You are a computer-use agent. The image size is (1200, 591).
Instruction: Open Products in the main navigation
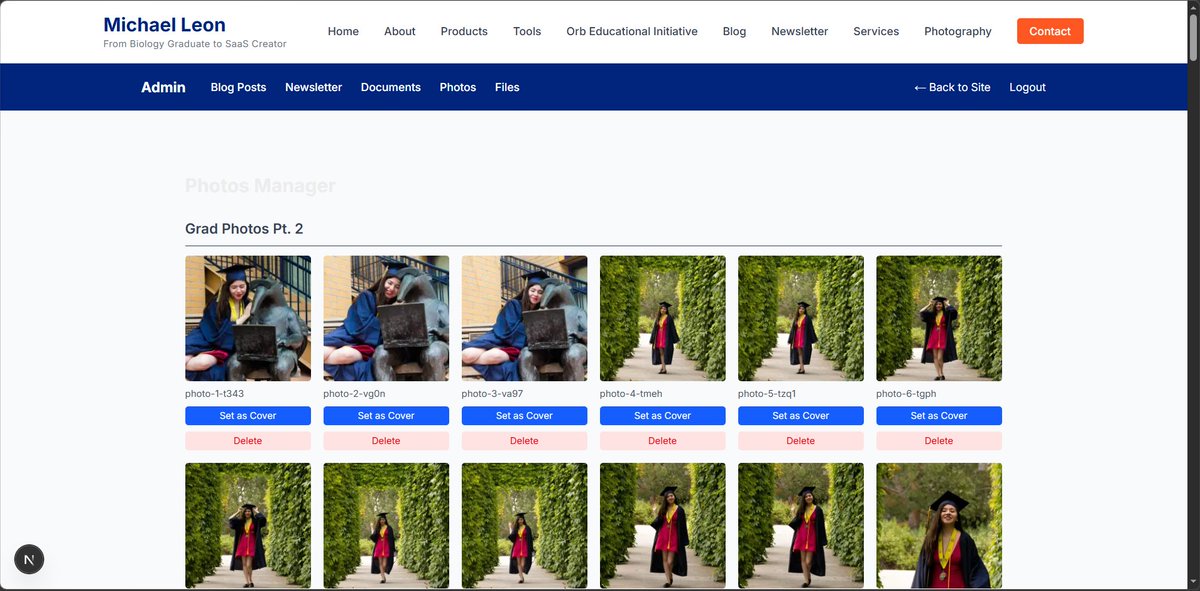[464, 31]
